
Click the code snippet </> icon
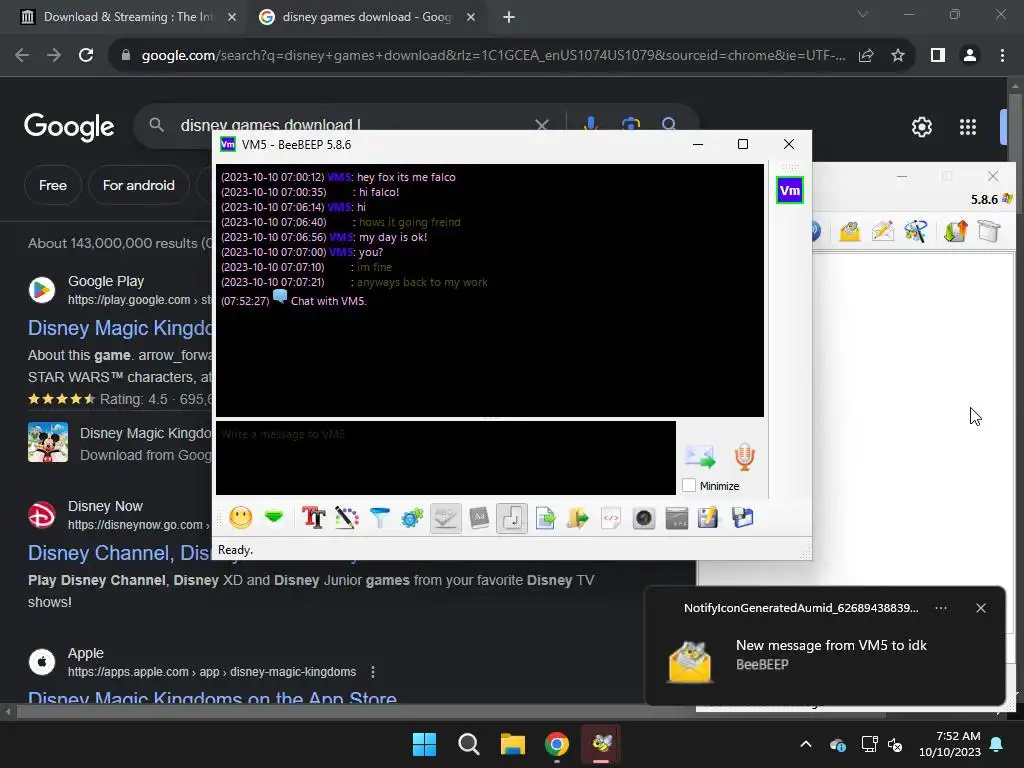tap(611, 519)
